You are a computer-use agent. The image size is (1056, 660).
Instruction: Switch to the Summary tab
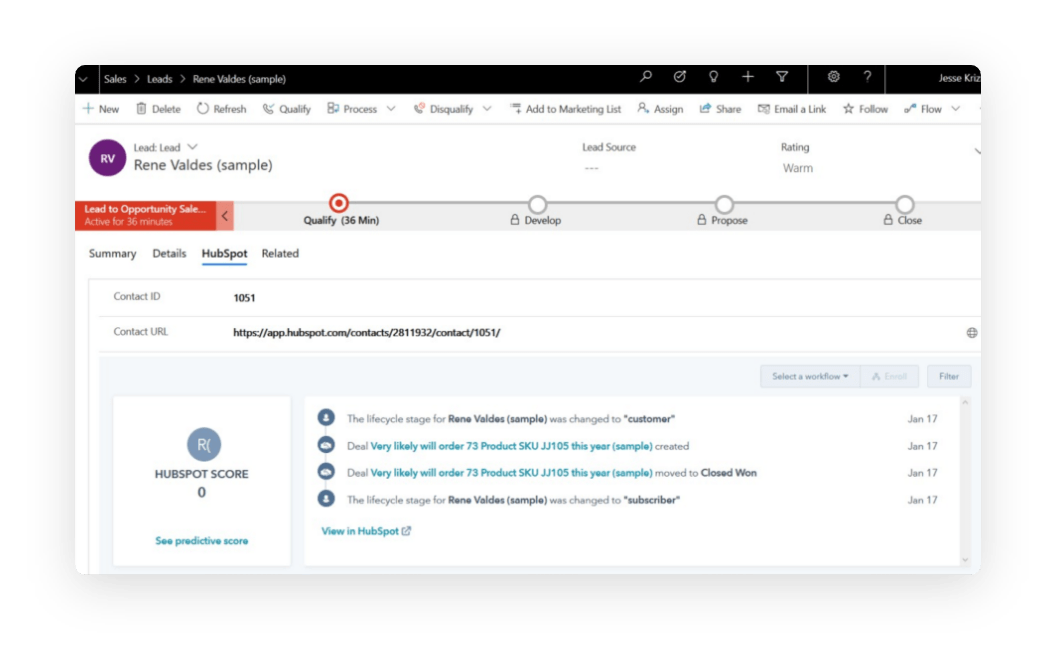point(112,254)
